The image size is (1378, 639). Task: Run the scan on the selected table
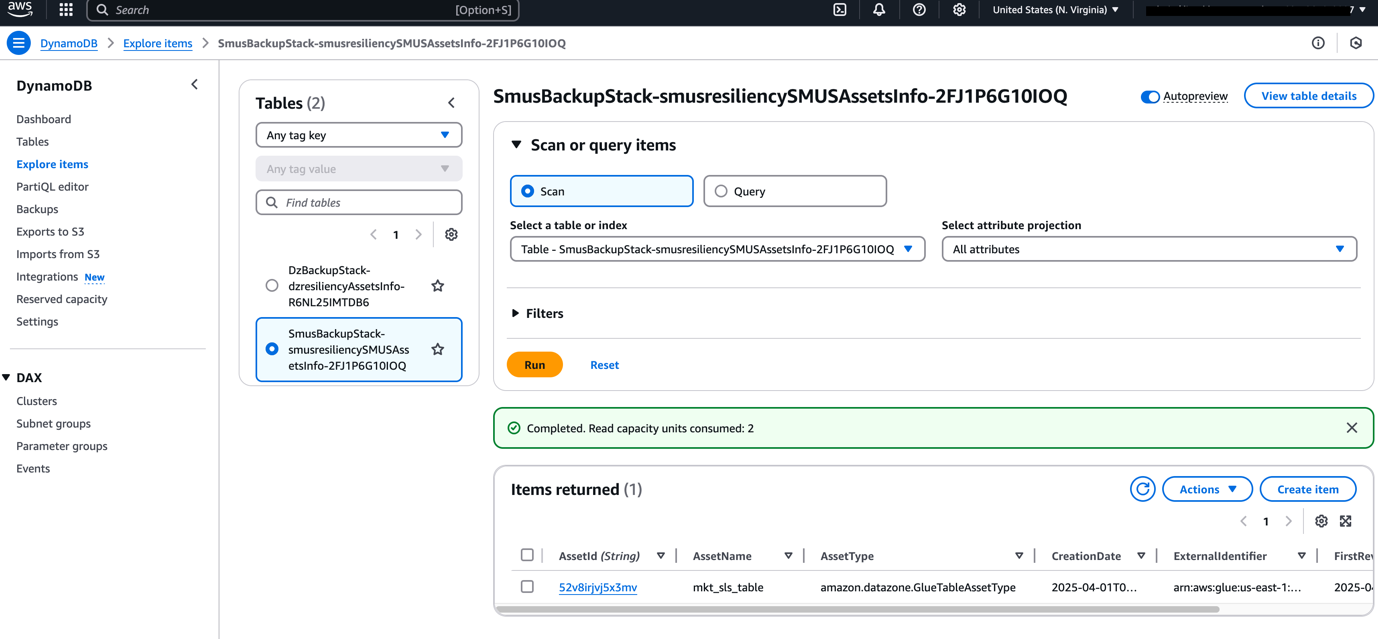pos(534,364)
